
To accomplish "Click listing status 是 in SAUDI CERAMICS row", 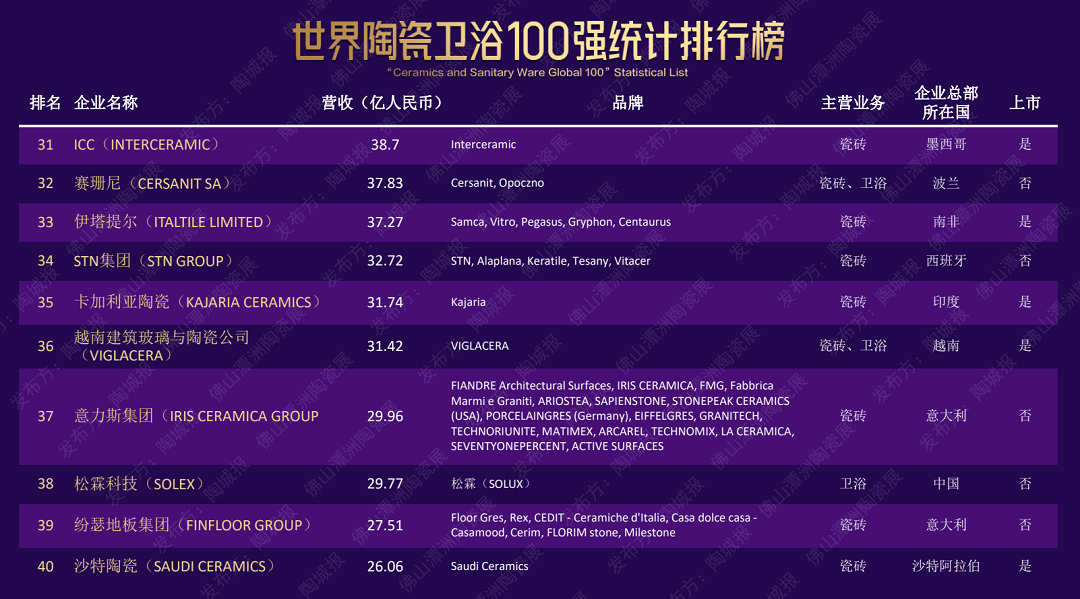I will [1025, 566].
